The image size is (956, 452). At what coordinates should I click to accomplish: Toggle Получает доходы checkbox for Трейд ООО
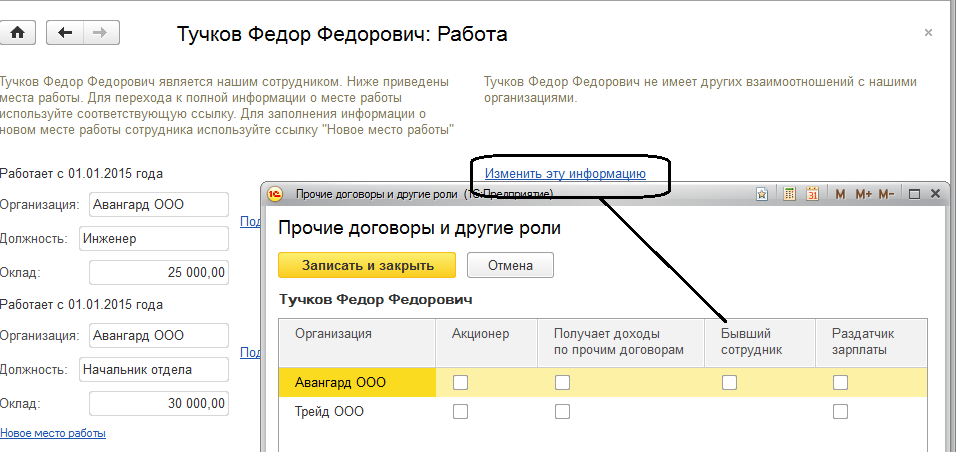[562, 411]
